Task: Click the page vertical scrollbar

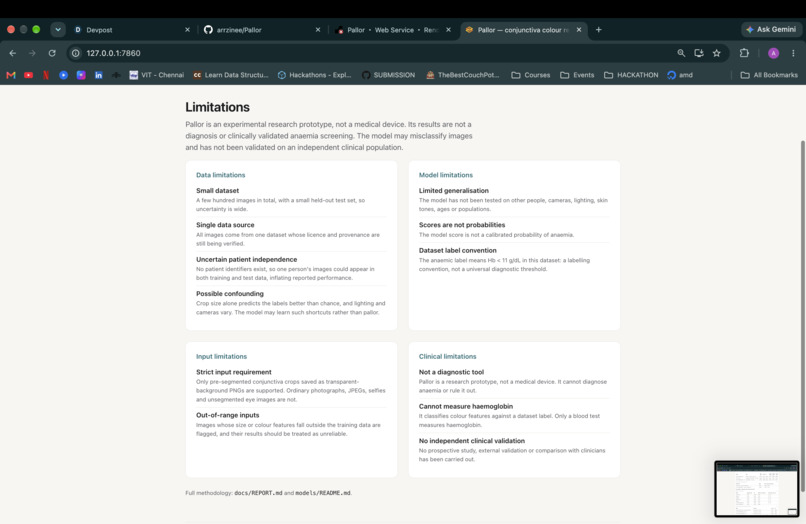Action: coord(802,315)
